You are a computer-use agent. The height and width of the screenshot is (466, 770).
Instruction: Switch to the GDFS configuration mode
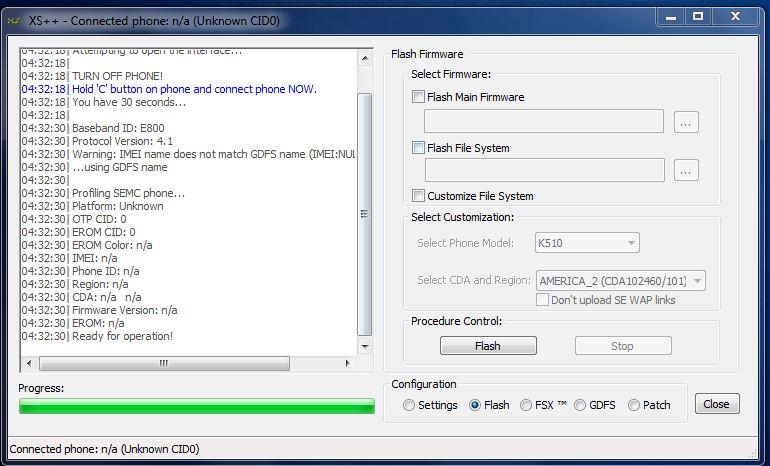point(579,405)
